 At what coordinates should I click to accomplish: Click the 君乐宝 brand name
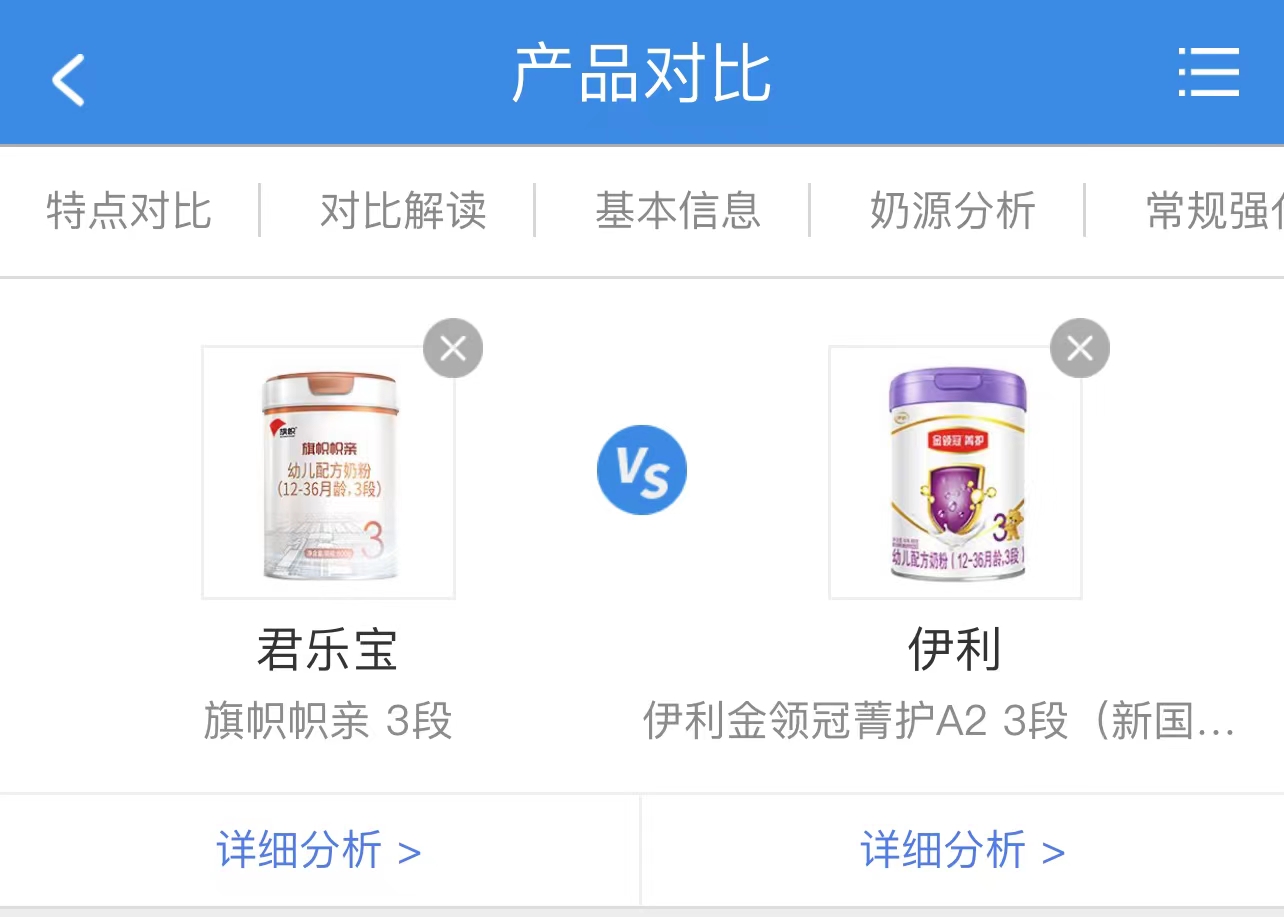click(x=328, y=650)
